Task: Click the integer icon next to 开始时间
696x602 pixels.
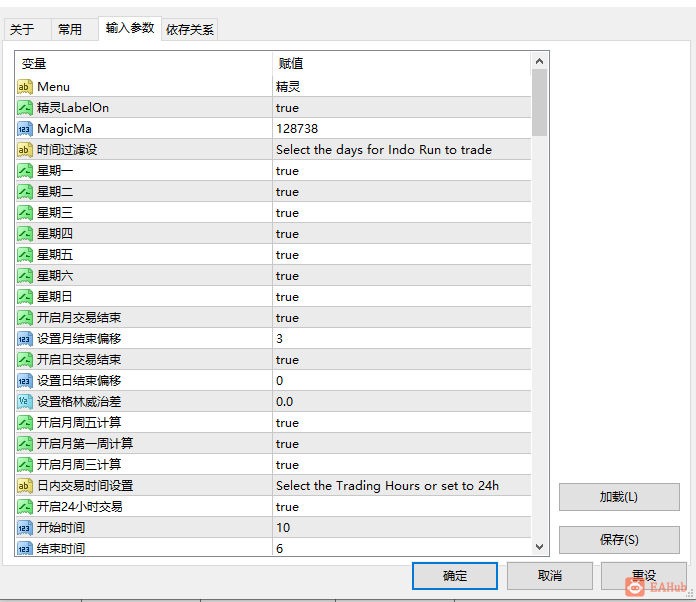Action: 25,528
